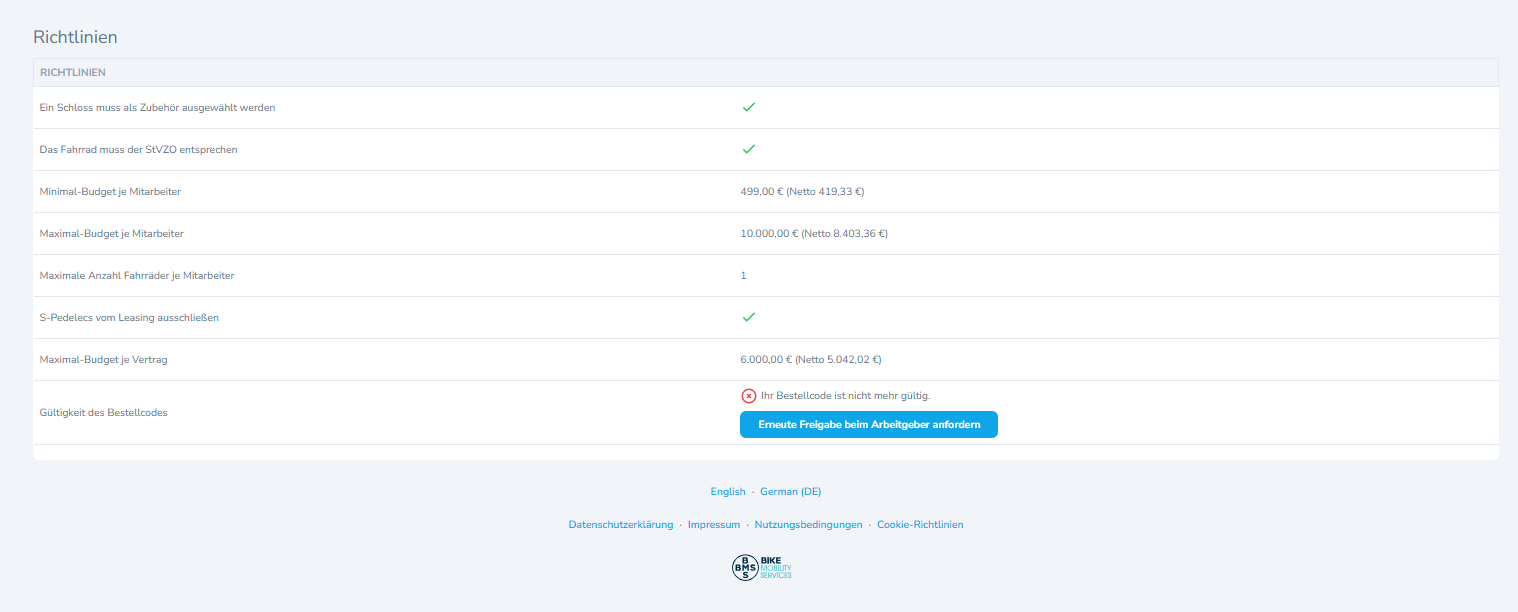The height and width of the screenshot is (612, 1518).
Task: Open the Datenschutzerklärung link
Action: 621,525
